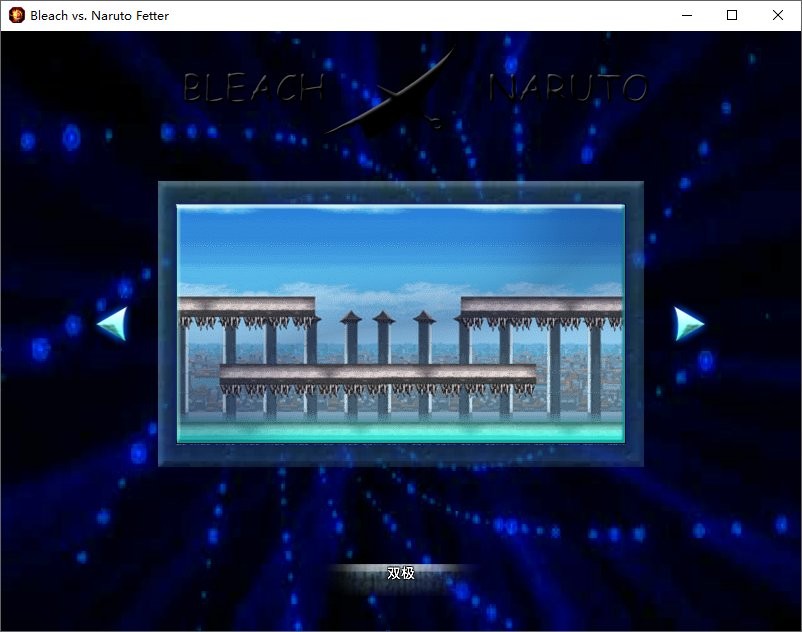This screenshot has height=632, width=802.
Task: Click the left arrow to view previous stage
Action: (x=112, y=323)
